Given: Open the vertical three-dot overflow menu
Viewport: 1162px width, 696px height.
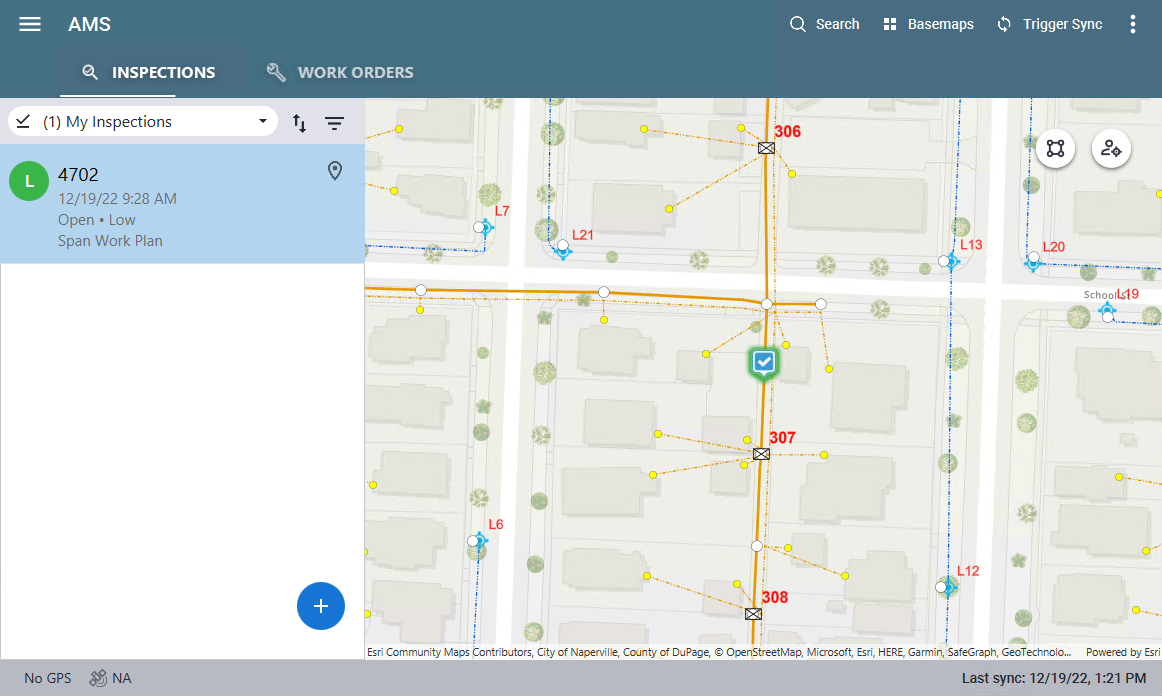Looking at the screenshot, I should coord(1132,24).
